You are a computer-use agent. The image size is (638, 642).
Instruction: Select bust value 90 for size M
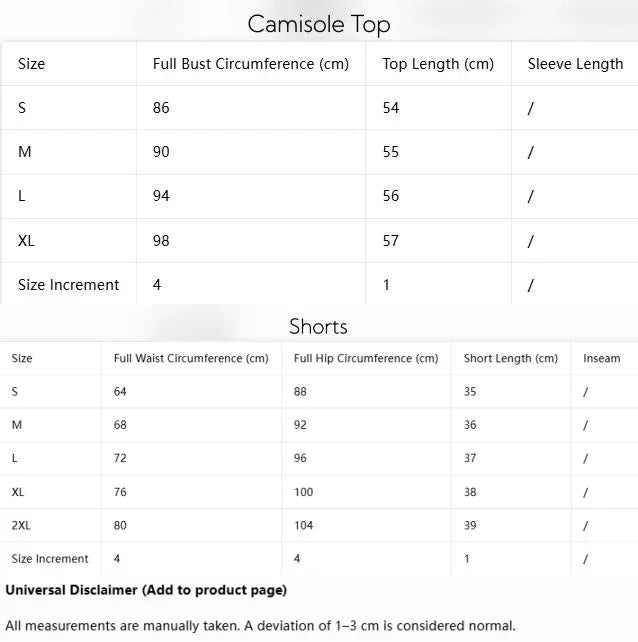tap(161, 152)
